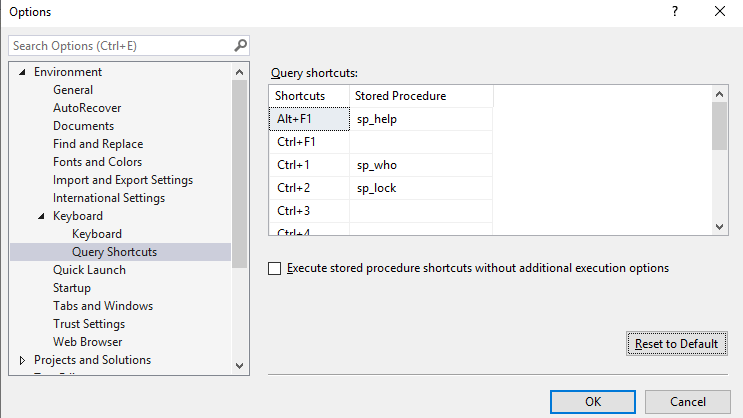Image resolution: width=743 pixels, height=418 pixels.
Task: Select Fonts and Colors in tree
Action: (x=97, y=162)
